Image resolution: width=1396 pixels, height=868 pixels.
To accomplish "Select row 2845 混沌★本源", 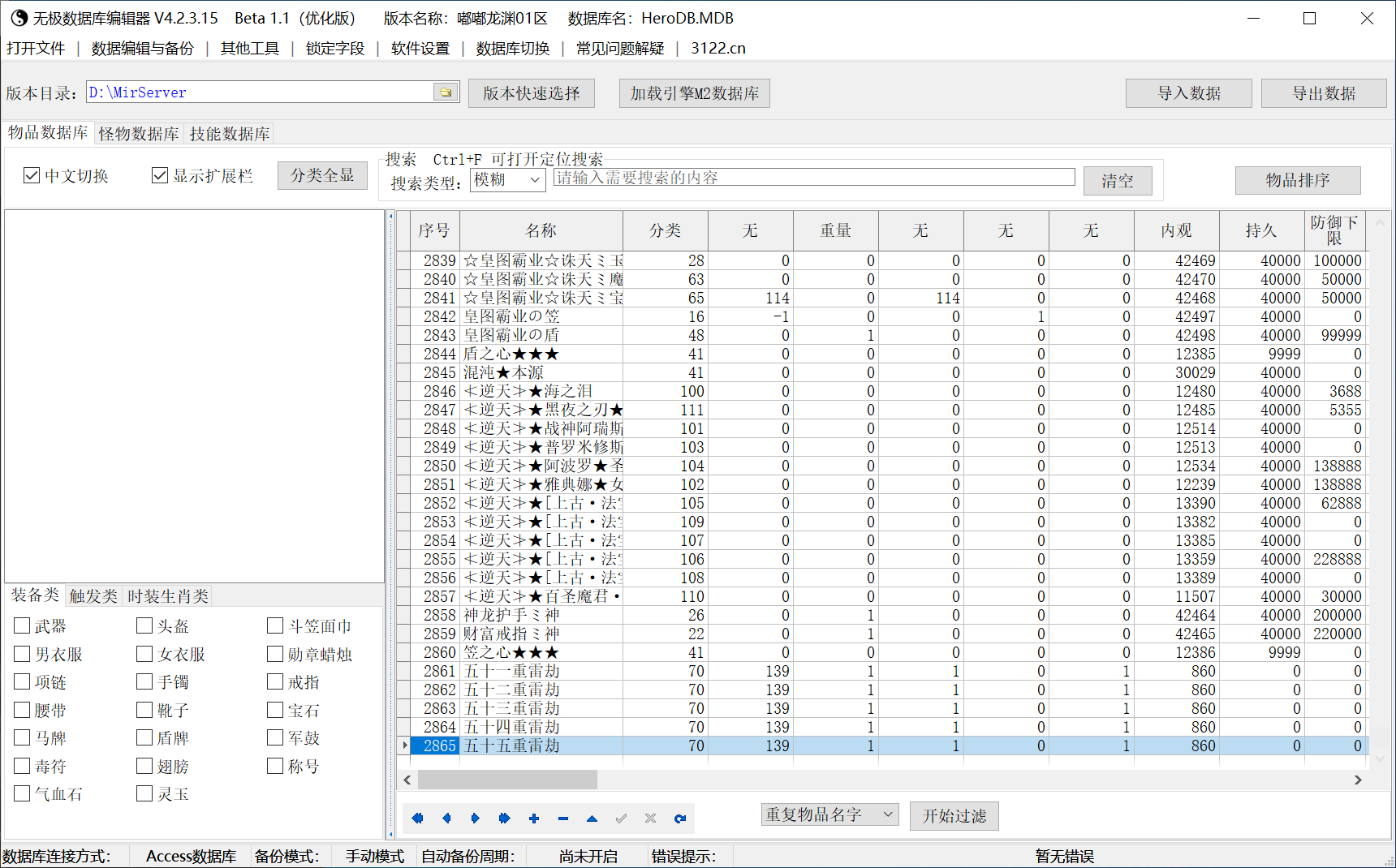I will point(882,372).
